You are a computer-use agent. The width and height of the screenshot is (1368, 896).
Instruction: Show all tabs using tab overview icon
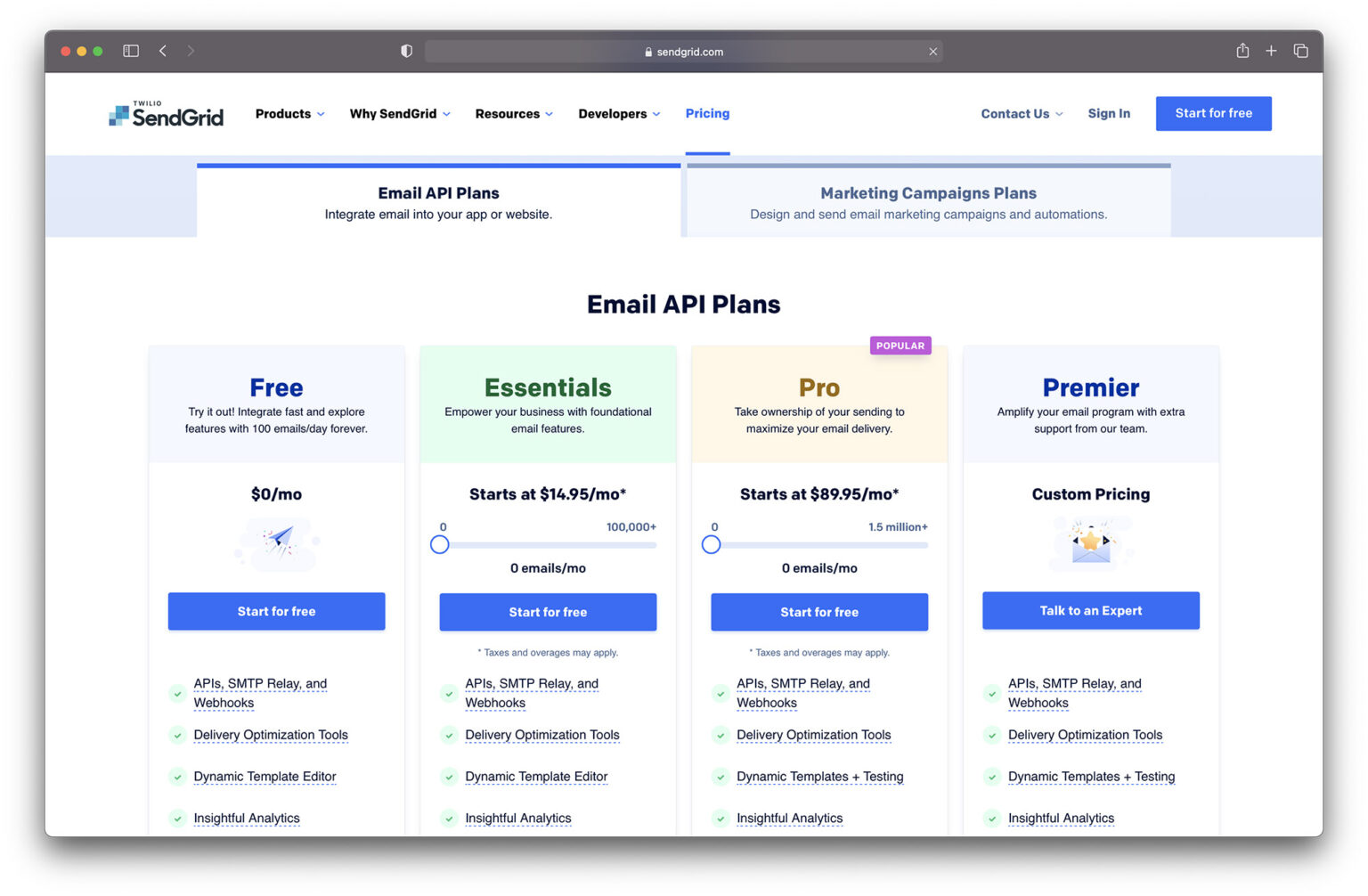1300,51
